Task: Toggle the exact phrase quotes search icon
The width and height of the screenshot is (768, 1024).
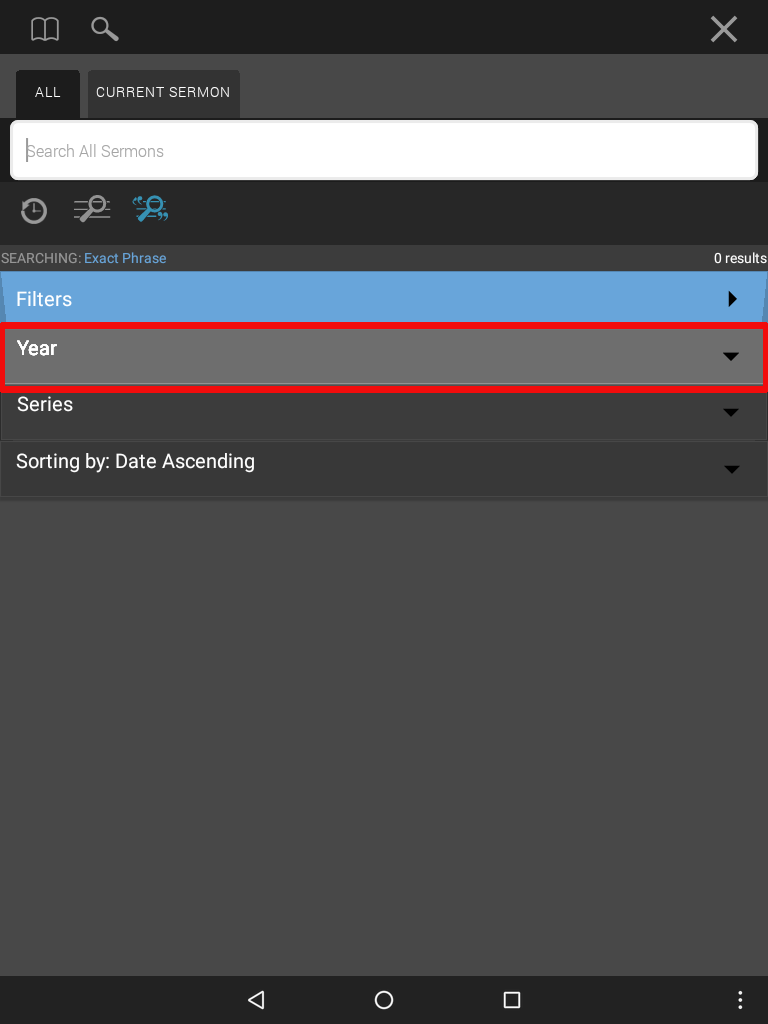Action: point(150,209)
